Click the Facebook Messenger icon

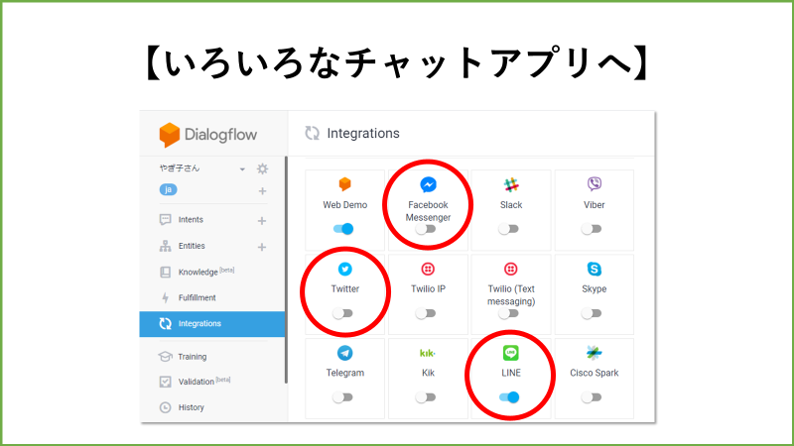click(428, 185)
